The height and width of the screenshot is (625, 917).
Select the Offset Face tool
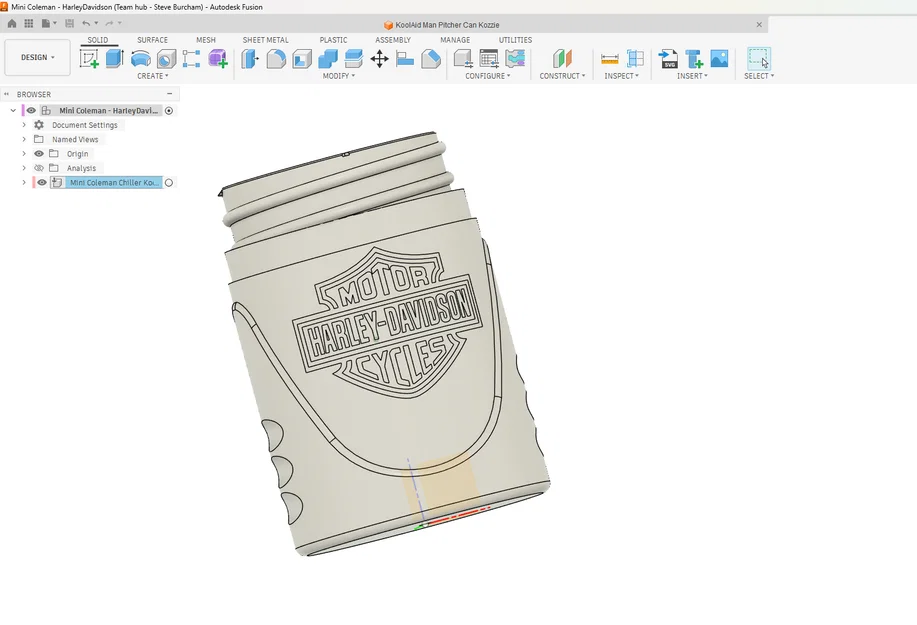[354, 58]
